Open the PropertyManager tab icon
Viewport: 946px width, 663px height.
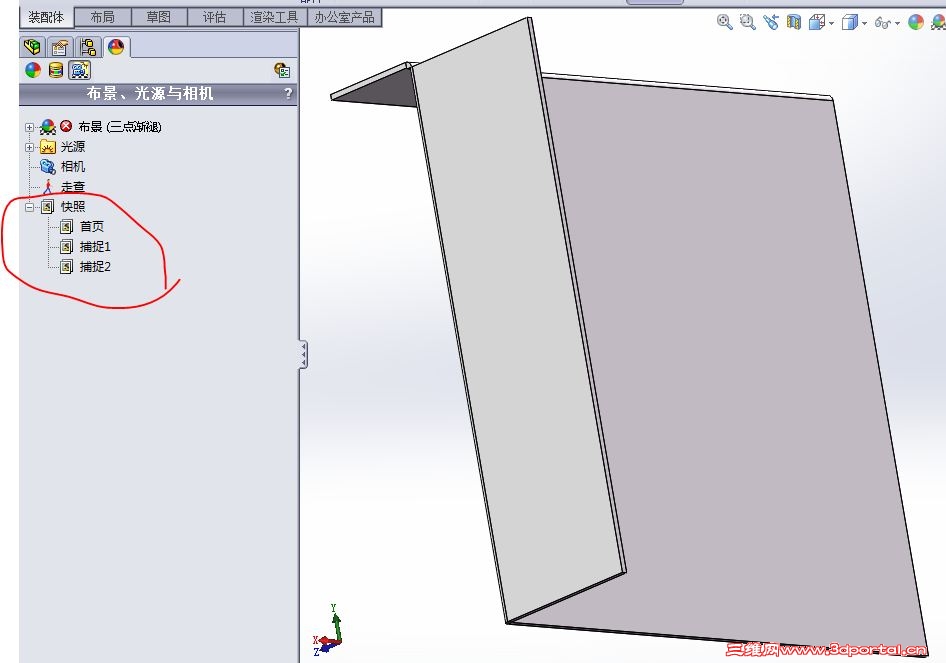pyautogui.click(x=60, y=47)
